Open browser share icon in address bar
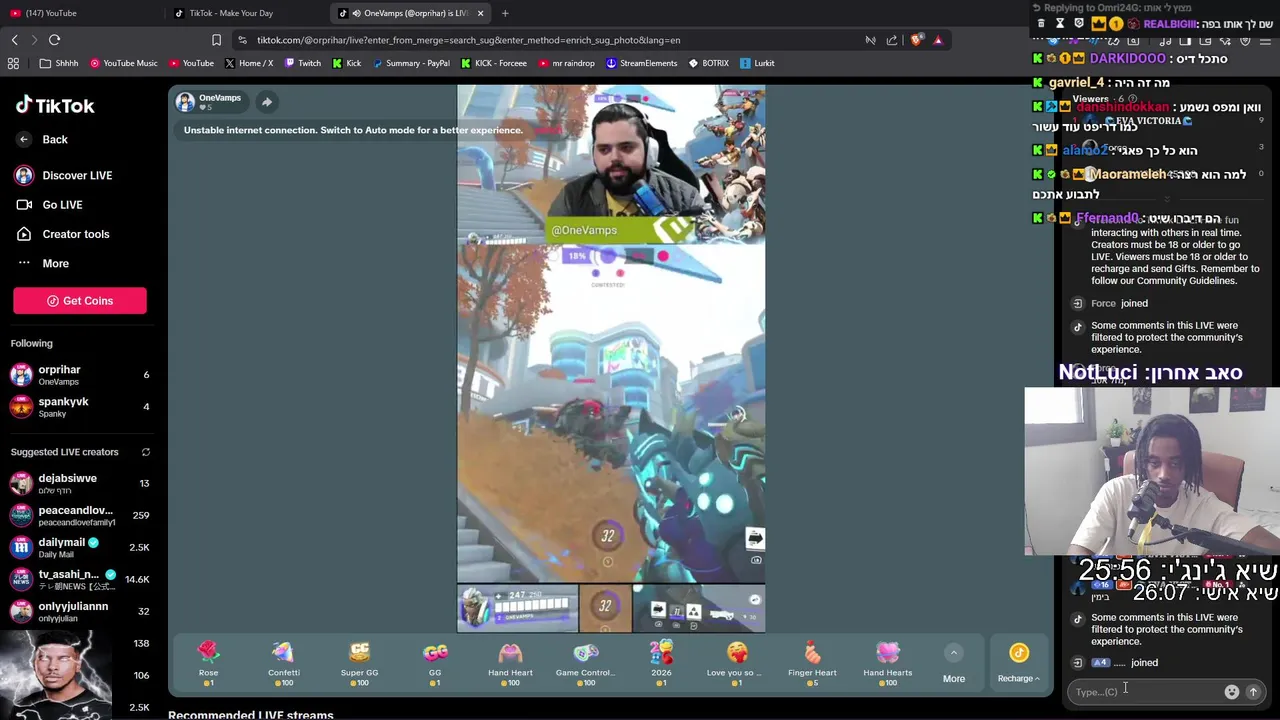1280x720 pixels. (892, 40)
